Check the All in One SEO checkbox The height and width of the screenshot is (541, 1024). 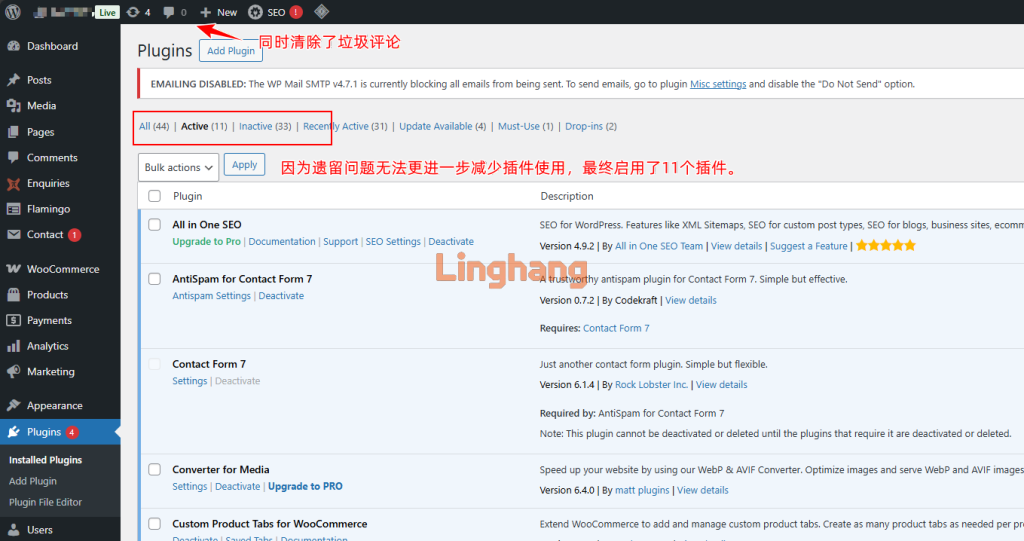tap(154, 225)
